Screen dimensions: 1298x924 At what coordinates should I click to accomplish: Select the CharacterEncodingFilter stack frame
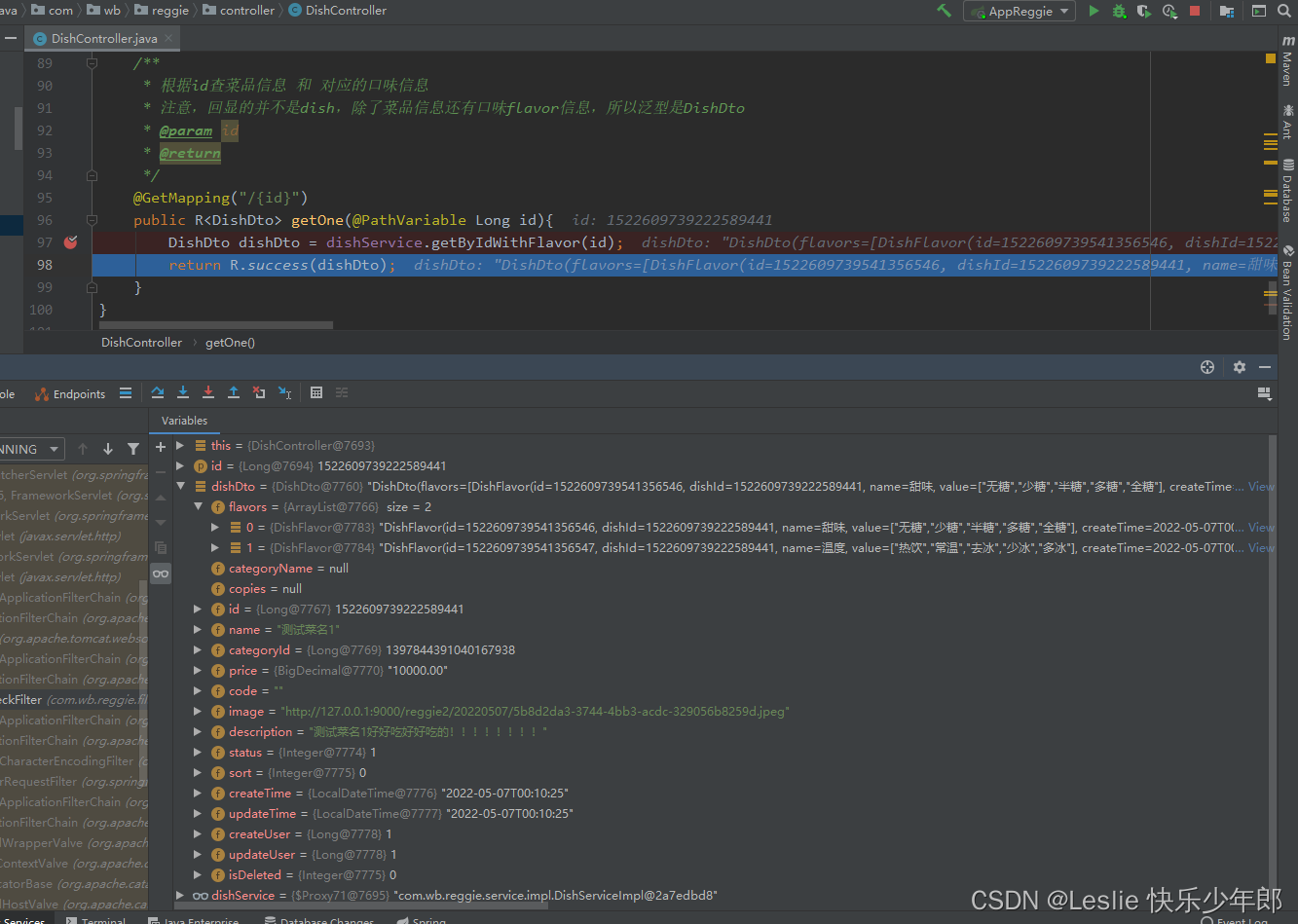[x=73, y=760]
